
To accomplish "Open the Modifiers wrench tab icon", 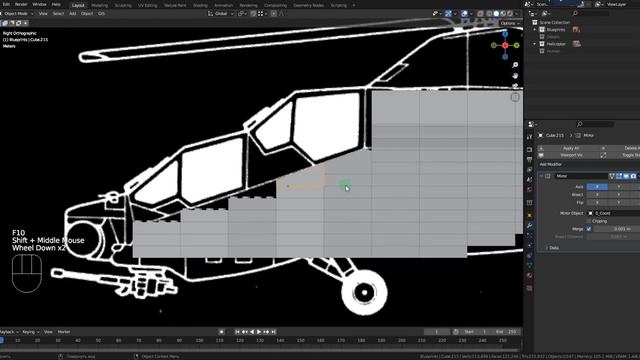I will click(529, 225).
